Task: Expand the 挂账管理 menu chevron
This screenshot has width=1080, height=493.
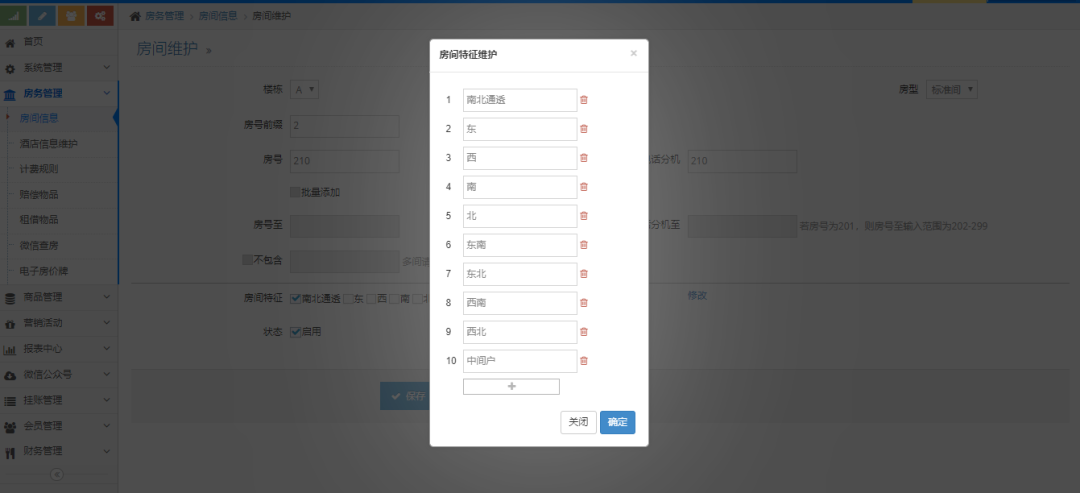Action: tap(107, 399)
